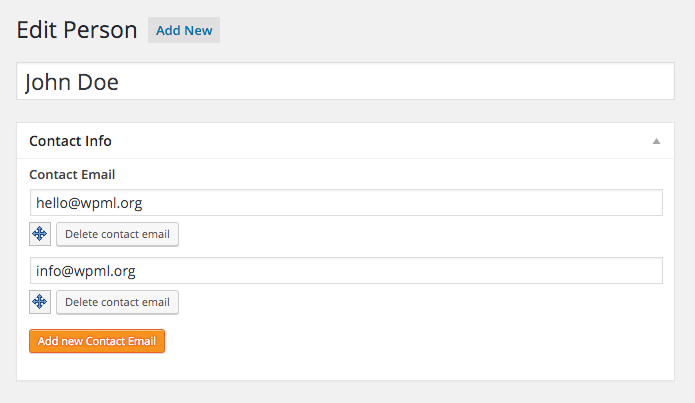Screen dimensions: 695x403
Task: Click the Contact Info panel heading
Action: [70, 141]
